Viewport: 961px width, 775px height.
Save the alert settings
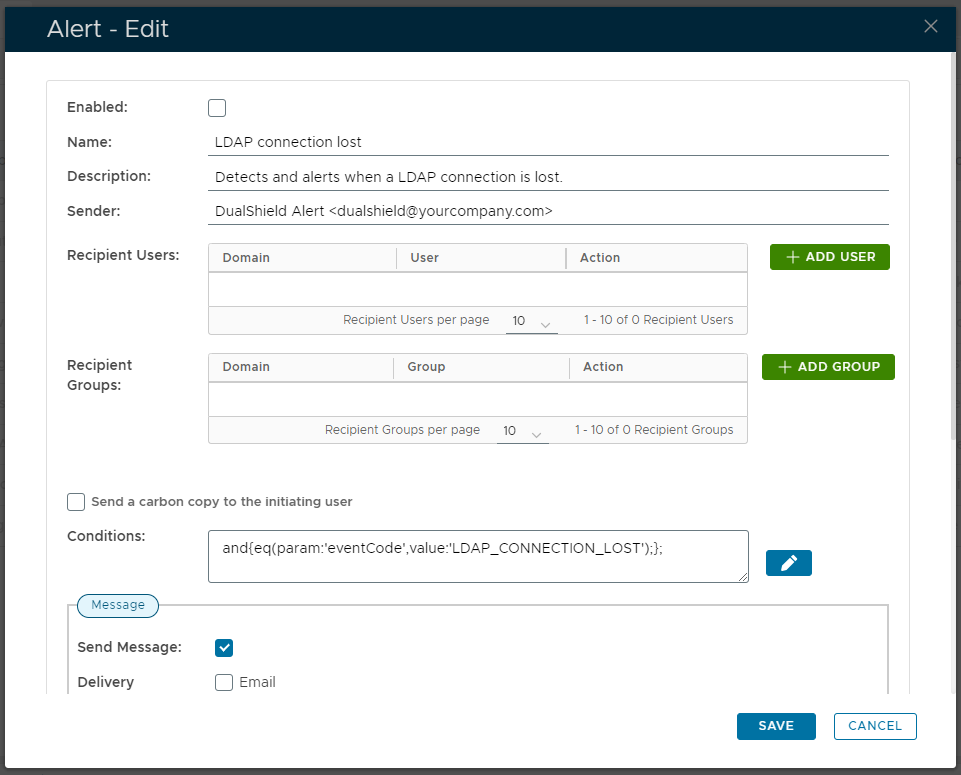pyautogui.click(x=776, y=726)
